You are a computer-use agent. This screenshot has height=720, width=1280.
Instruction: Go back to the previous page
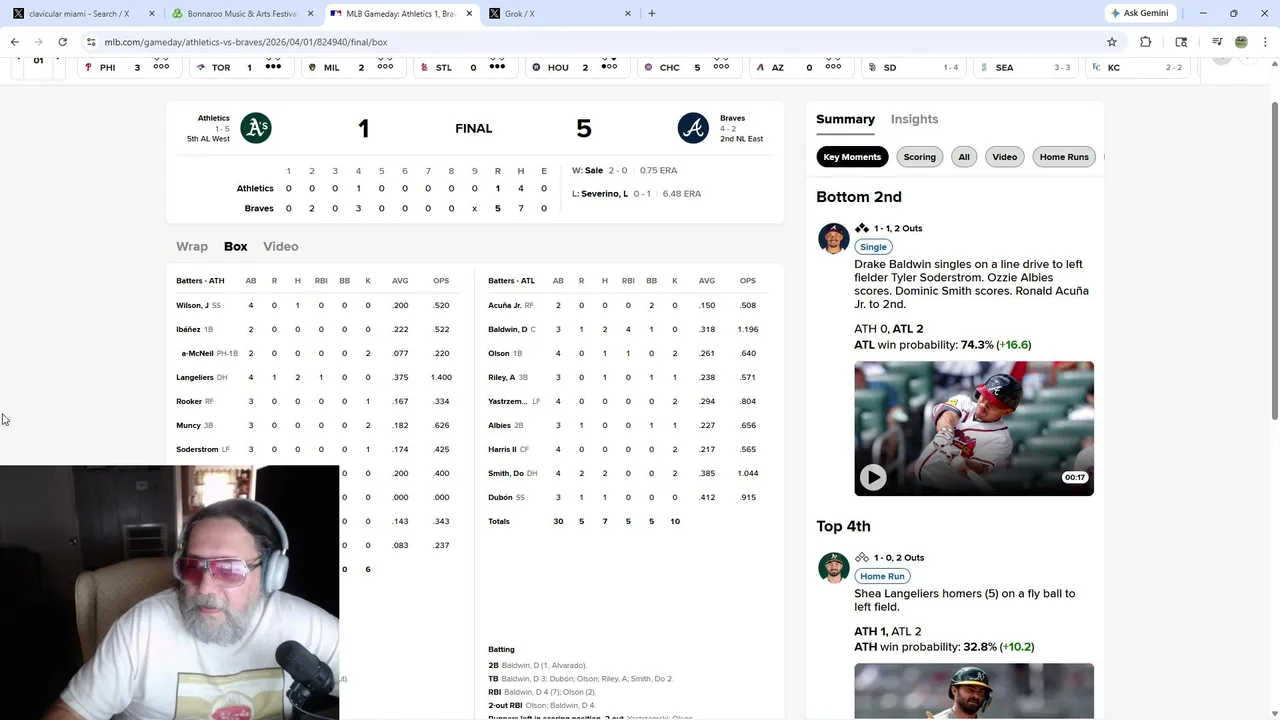coord(15,42)
